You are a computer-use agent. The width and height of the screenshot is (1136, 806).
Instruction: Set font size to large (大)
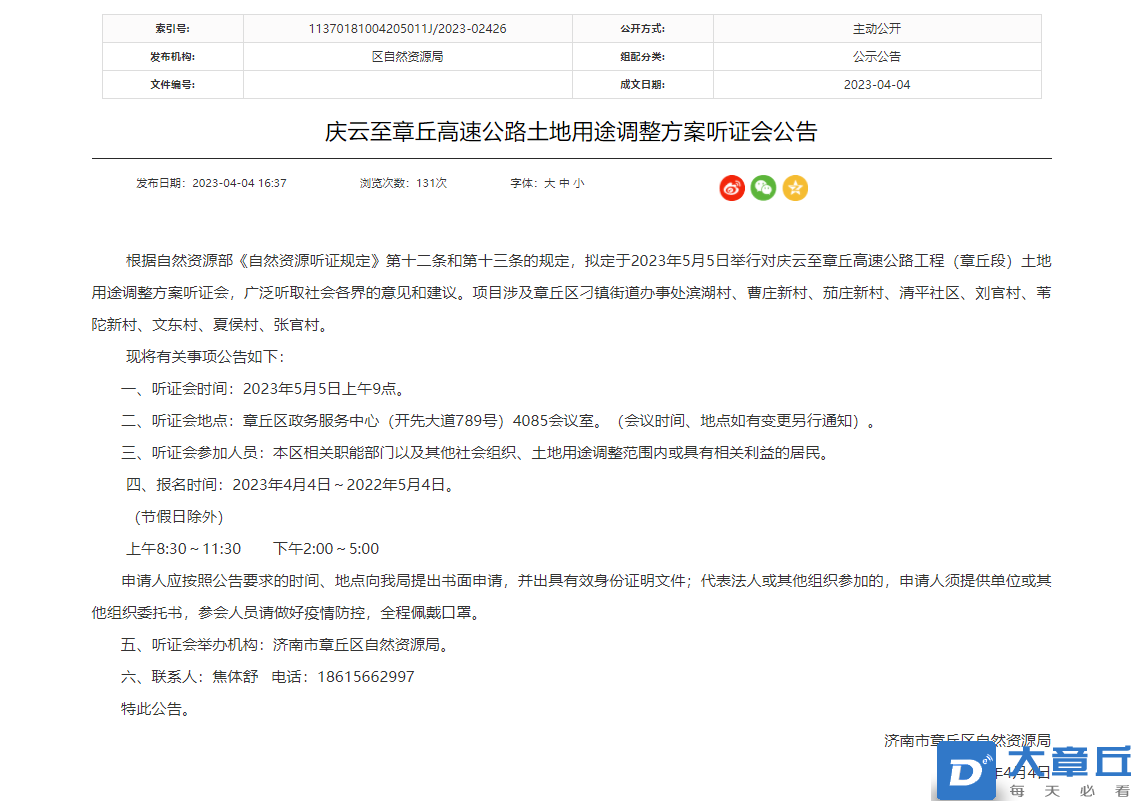(549, 183)
